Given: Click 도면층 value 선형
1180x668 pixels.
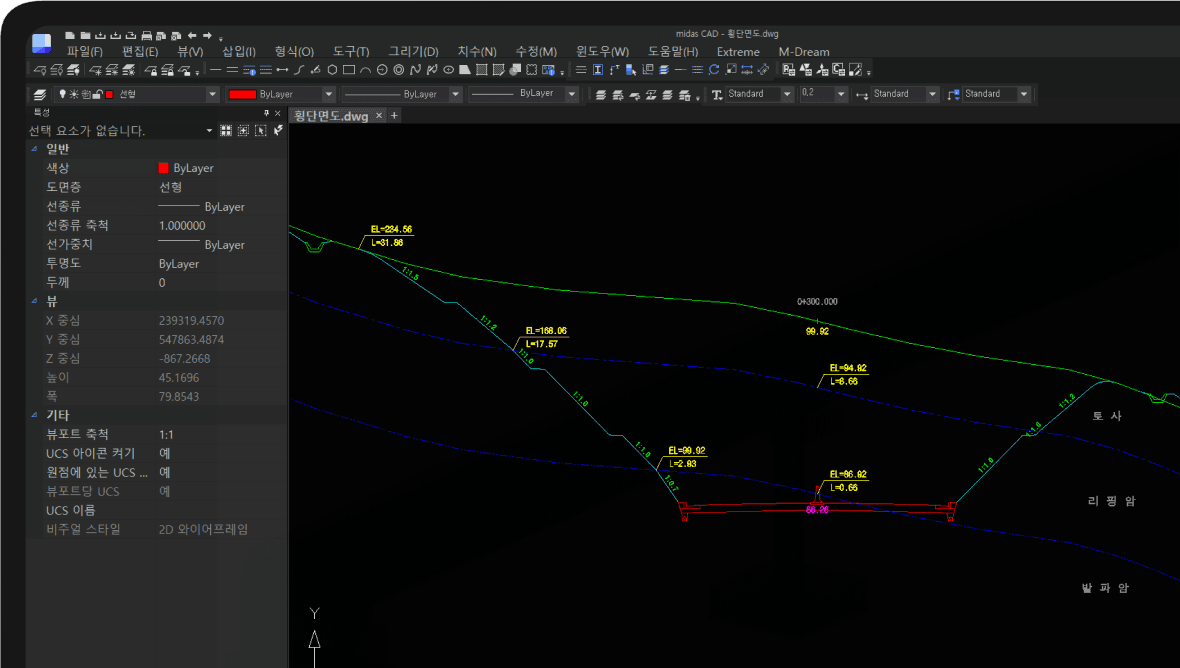Looking at the screenshot, I should 170,187.
